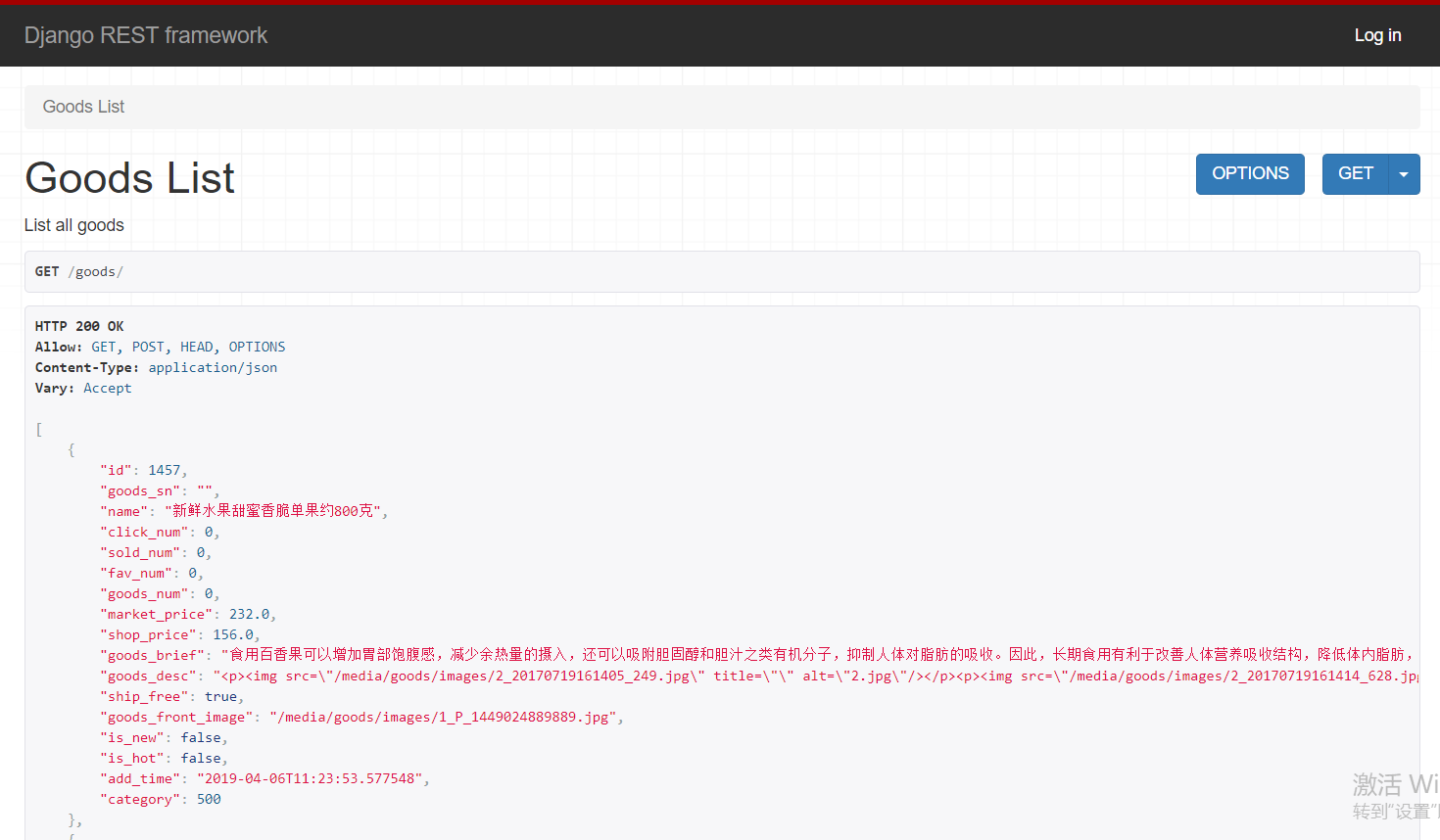The image size is (1440, 840).
Task: Click the HTTP 200 OK status line
Action: click(x=79, y=326)
